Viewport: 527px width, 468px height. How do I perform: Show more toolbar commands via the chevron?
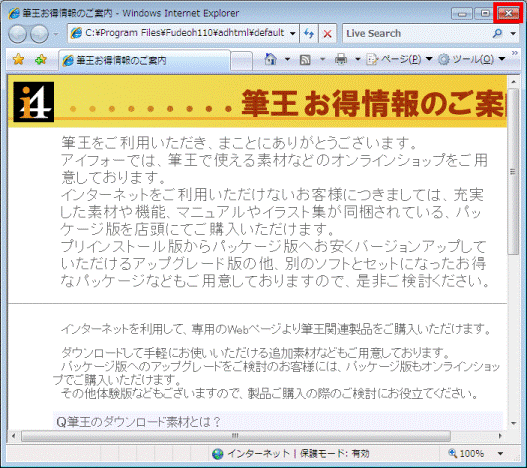pos(515,53)
